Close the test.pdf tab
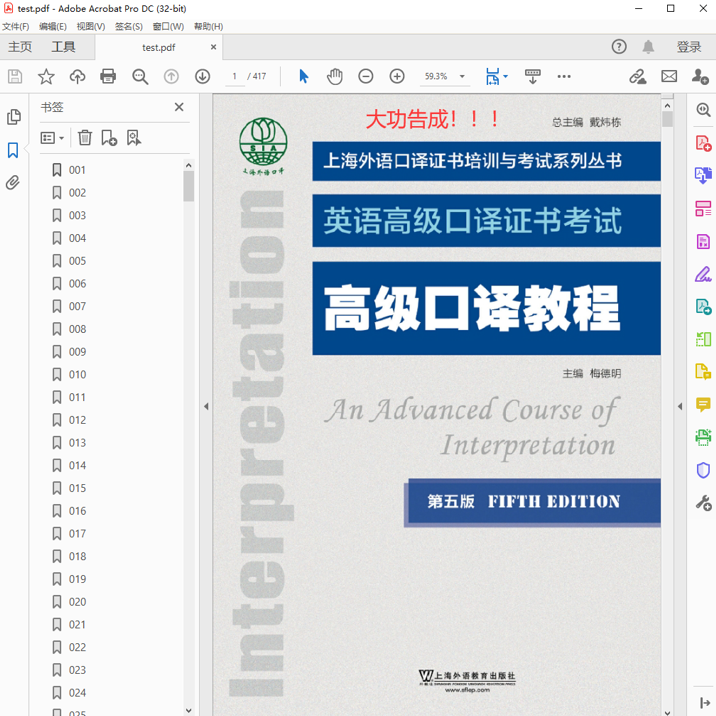 213,47
